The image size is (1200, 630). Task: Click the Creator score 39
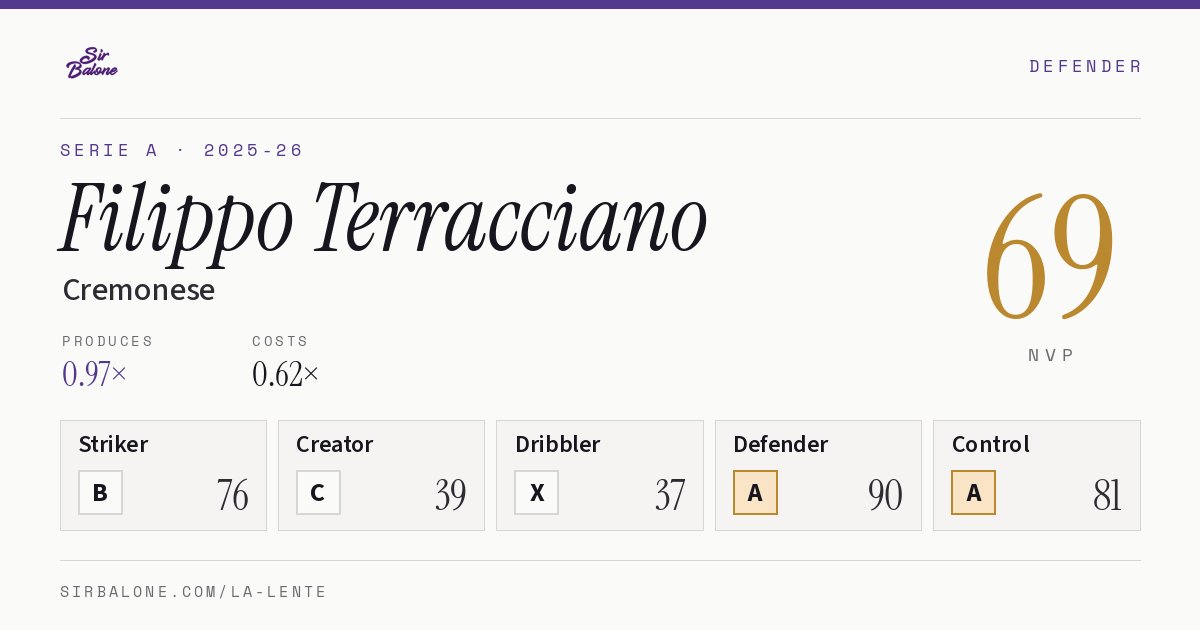pyautogui.click(x=450, y=495)
